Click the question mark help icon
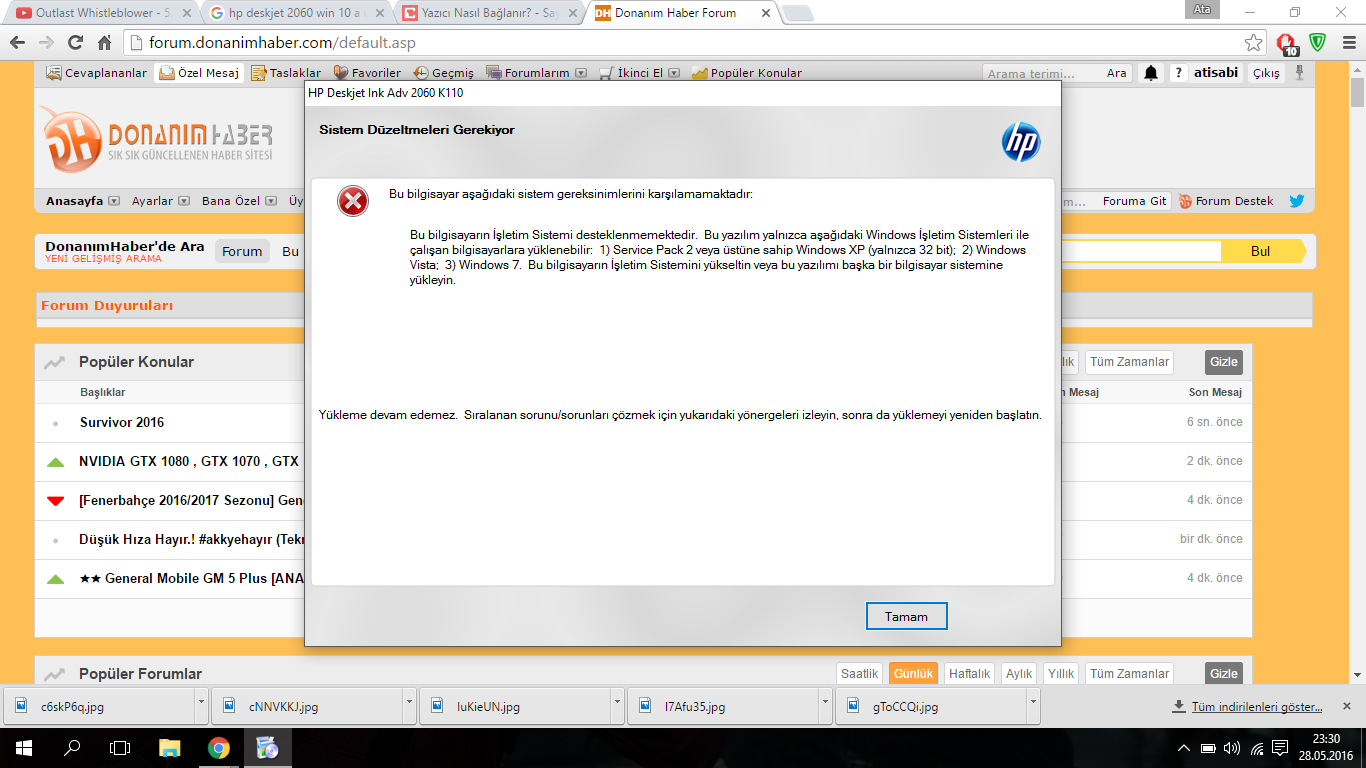The image size is (1366, 768). point(1179,73)
